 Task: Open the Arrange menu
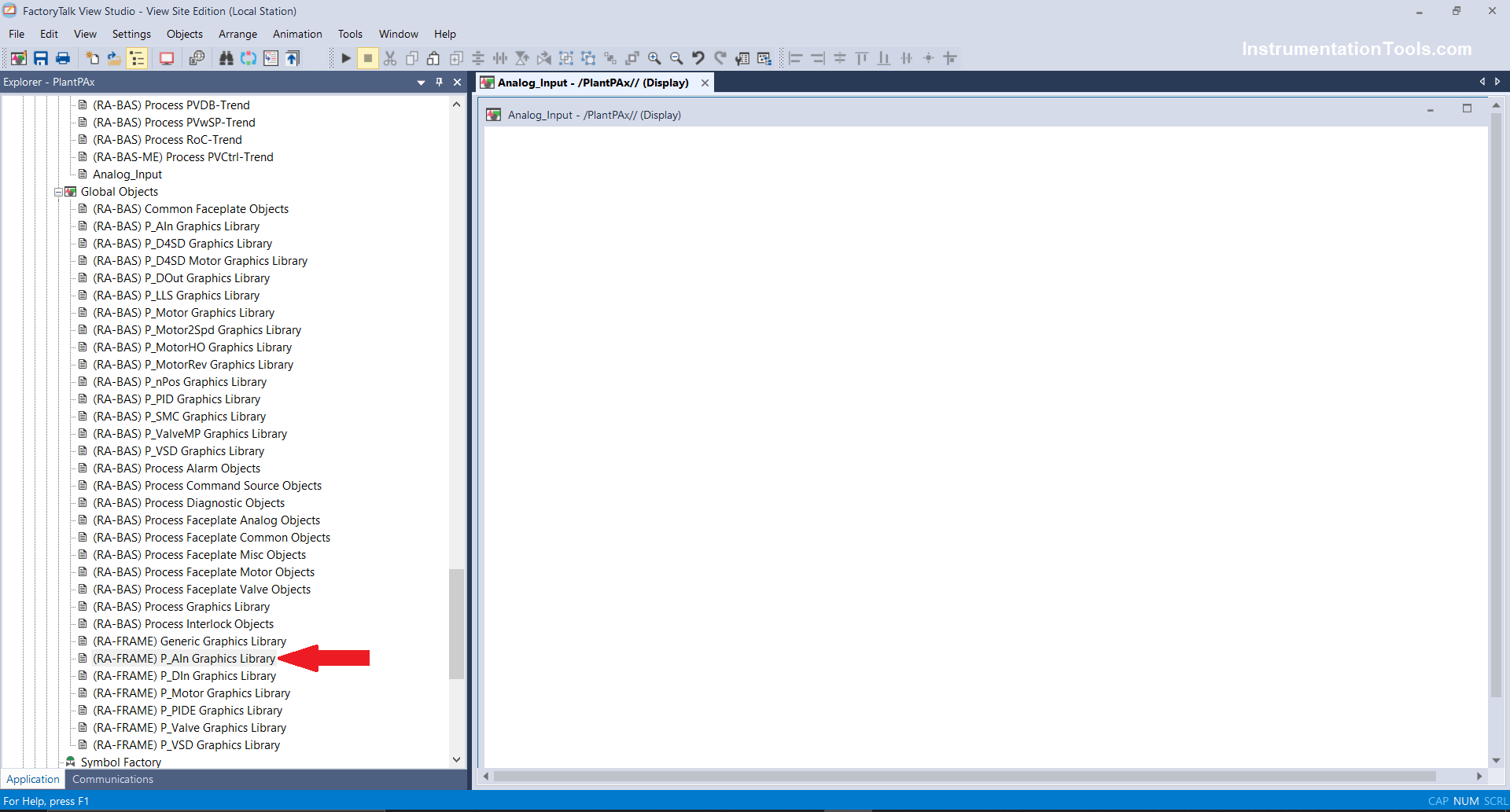click(x=238, y=34)
